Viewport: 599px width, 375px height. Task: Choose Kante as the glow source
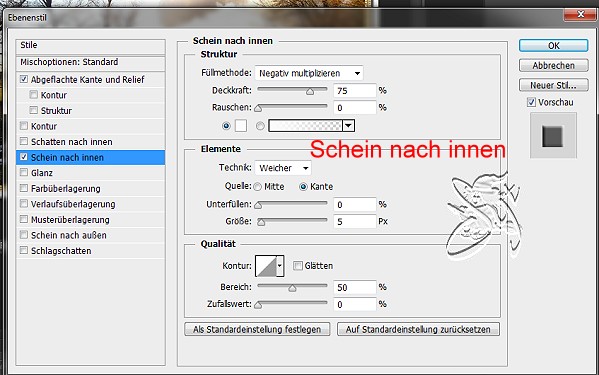click(303, 187)
